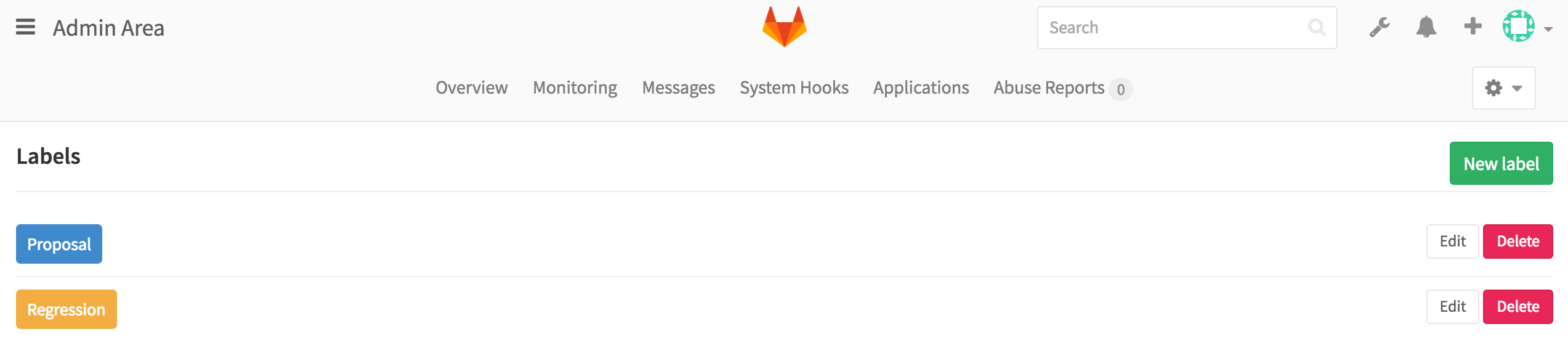Click the magnifier search icon

(1316, 28)
